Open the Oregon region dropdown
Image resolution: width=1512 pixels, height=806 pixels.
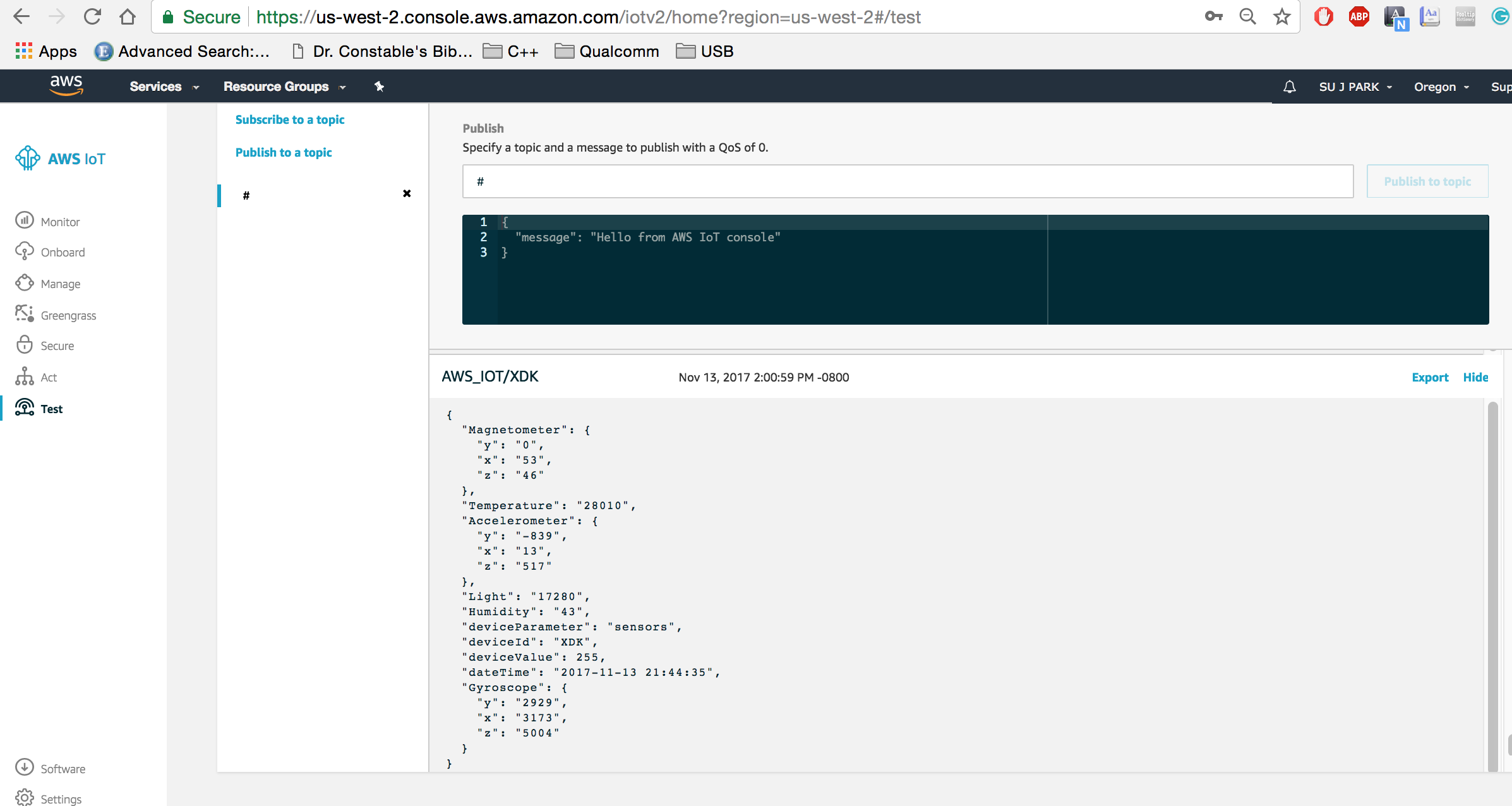coord(1441,87)
